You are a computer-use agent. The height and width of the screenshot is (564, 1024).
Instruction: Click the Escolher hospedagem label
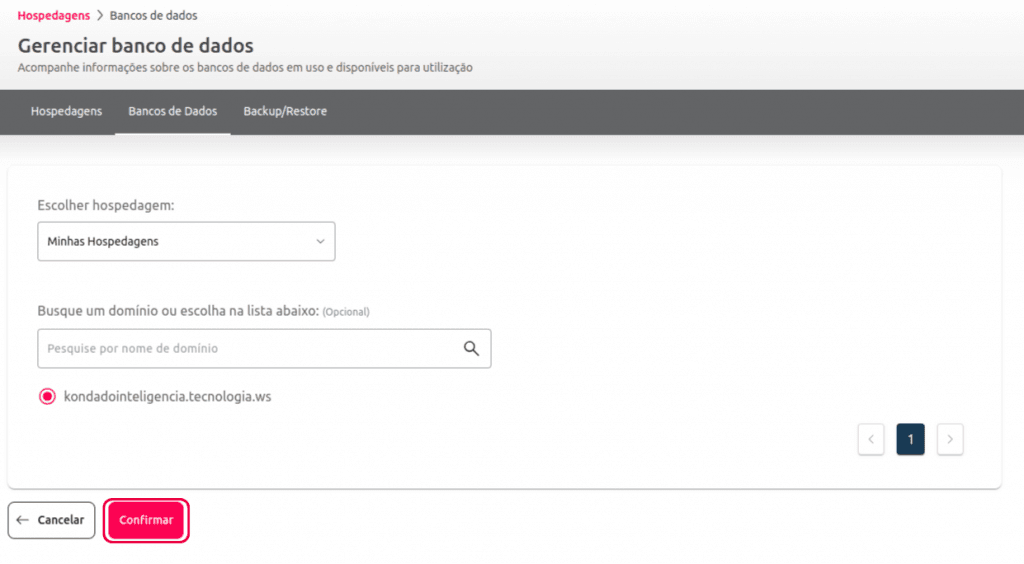click(106, 205)
